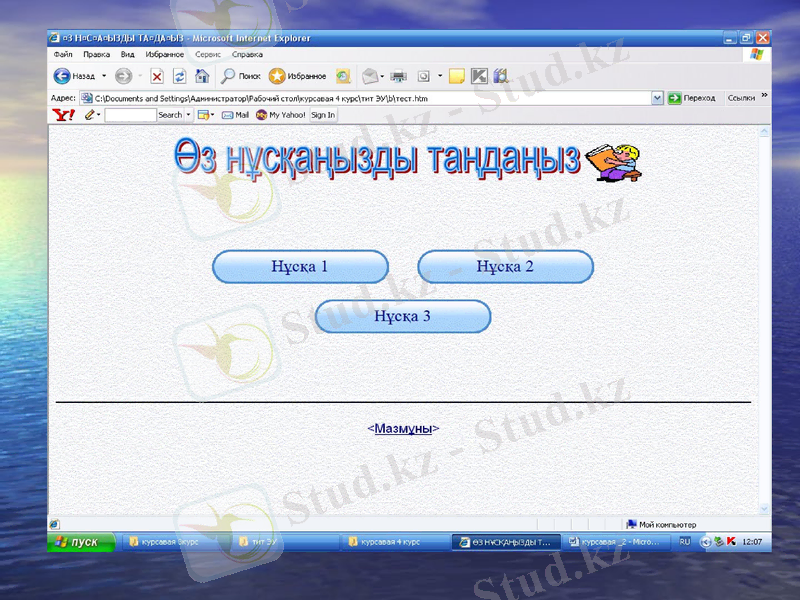Open the Home page icon

200,74
